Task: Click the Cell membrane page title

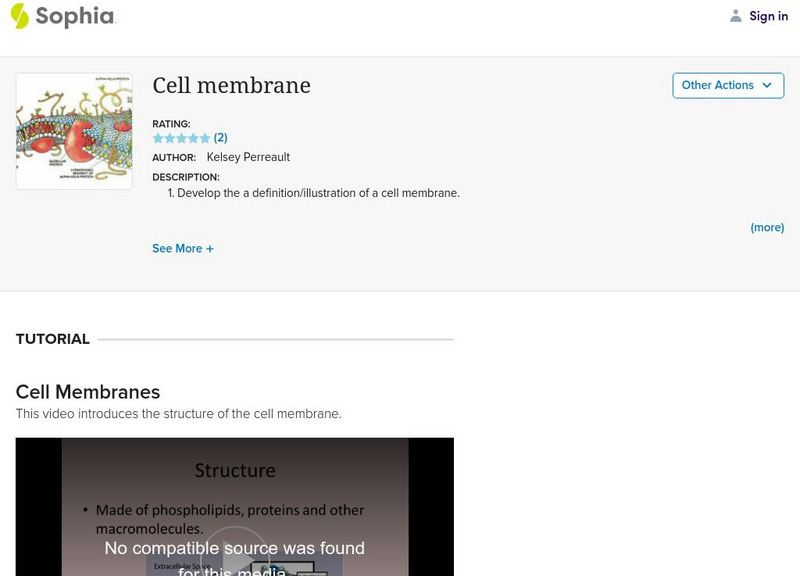Action: 231,86
